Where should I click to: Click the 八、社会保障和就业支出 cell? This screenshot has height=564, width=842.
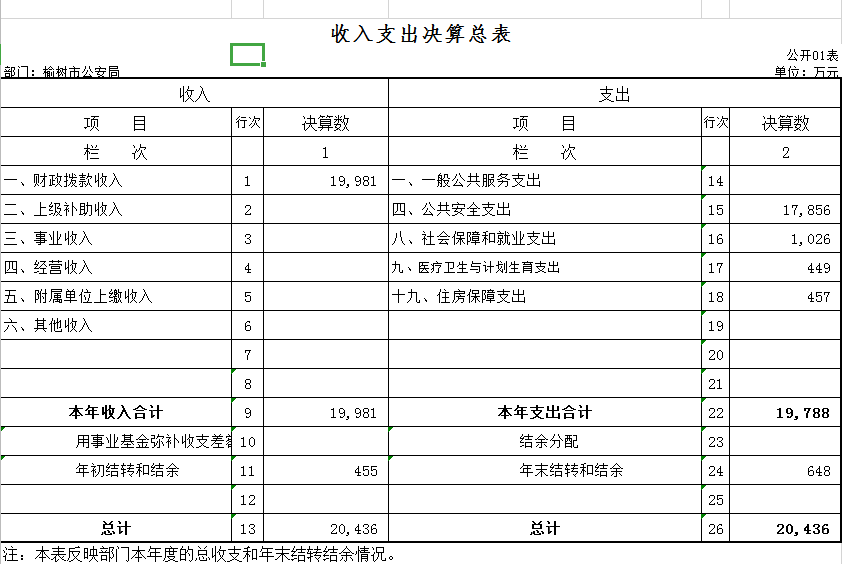click(474, 239)
